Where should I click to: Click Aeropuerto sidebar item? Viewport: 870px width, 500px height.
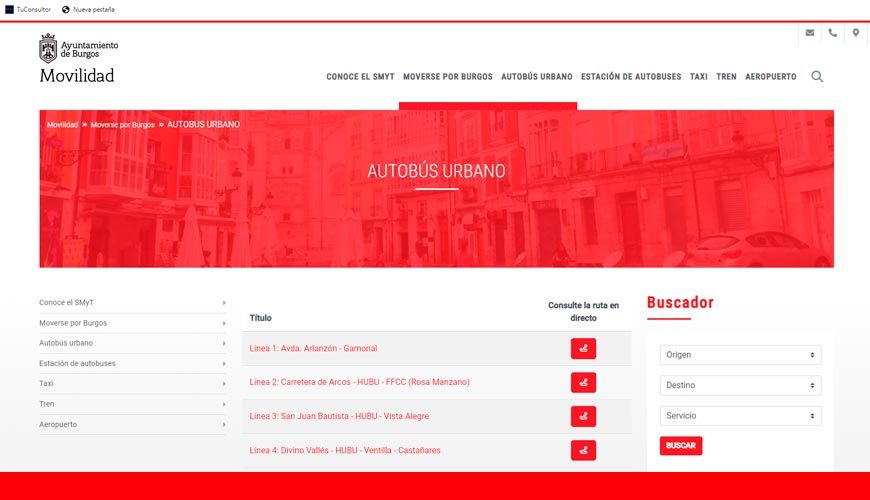tap(58, 425)
